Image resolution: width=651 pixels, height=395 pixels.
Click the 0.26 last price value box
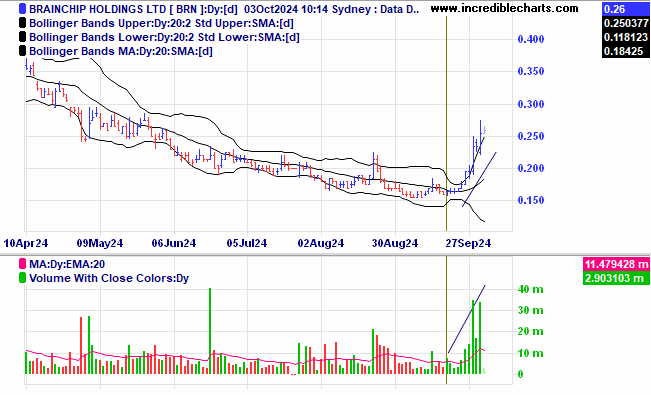(626, 9)
